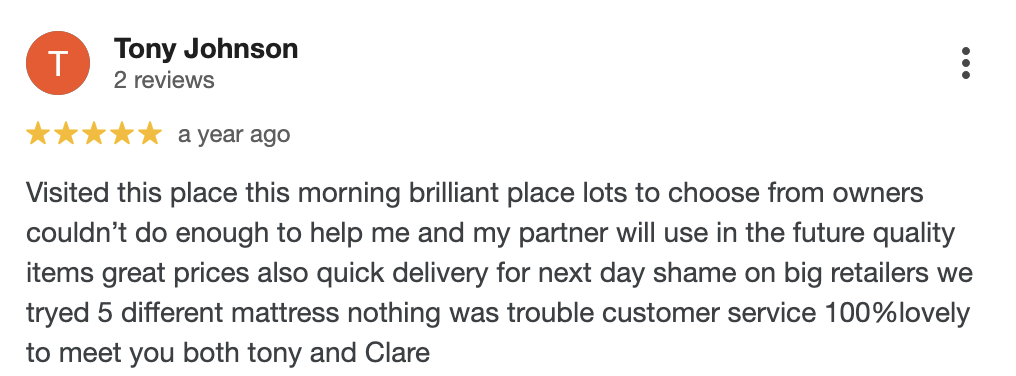Open Tony Johnson's profile name link
Screen dimensions: 1016x376
(206, 49)
